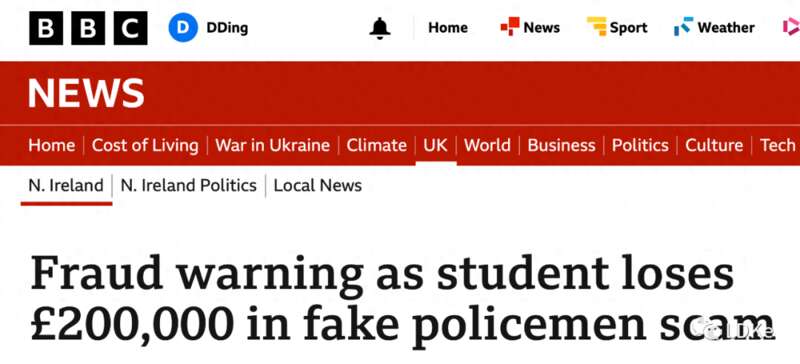Click the BBC logo
This screenshot has height=364, width=800.
[88, 28]
